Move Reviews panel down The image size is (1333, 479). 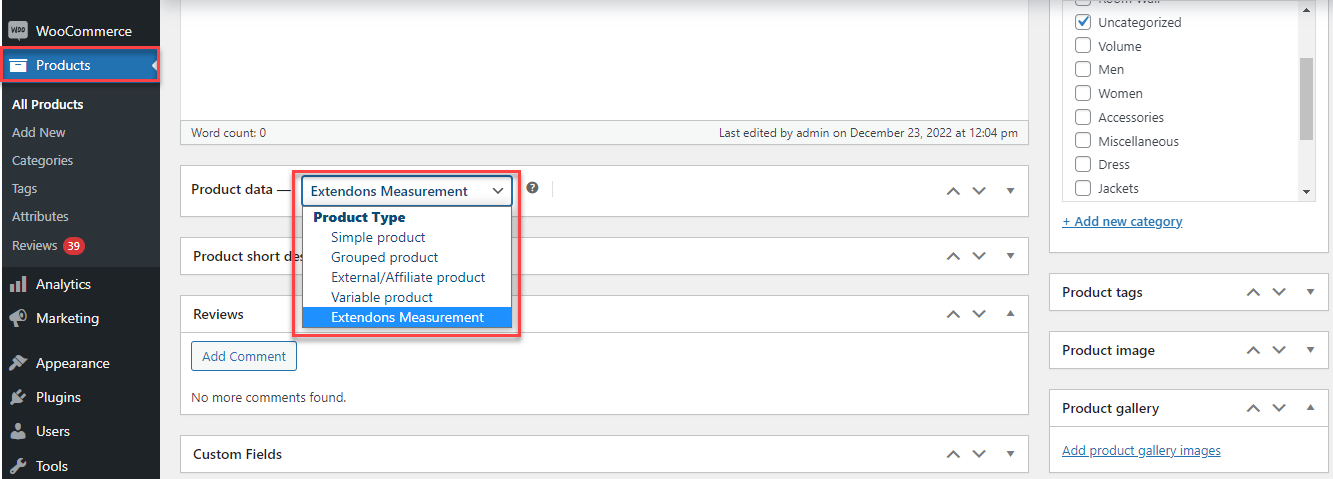pyautogui.click(x=979, y=314)
